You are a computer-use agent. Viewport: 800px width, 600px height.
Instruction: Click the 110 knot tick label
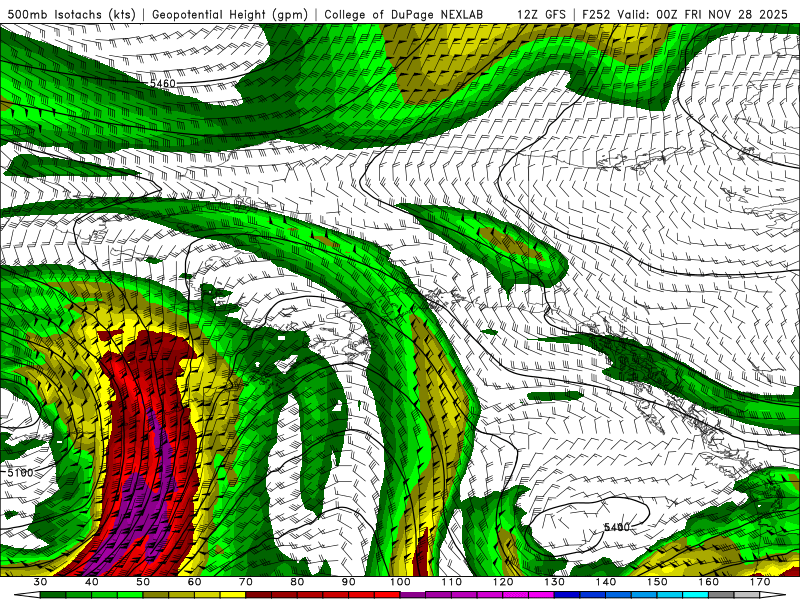tap(452, 582)
